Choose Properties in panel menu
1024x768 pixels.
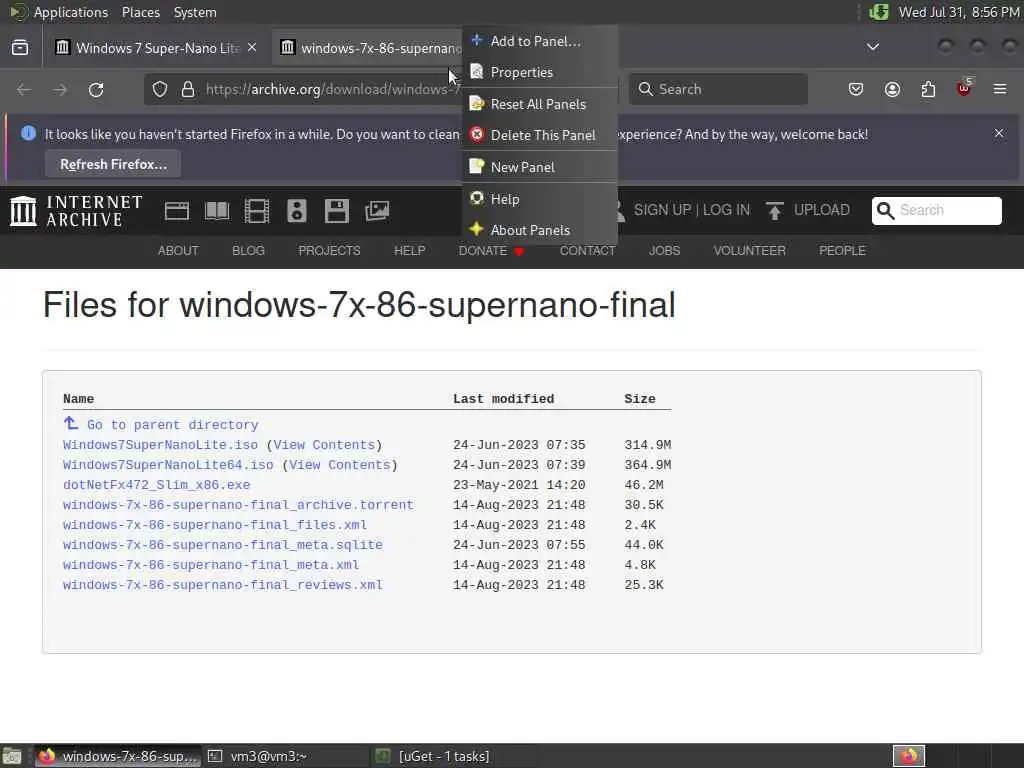click(x=539, y=72)
